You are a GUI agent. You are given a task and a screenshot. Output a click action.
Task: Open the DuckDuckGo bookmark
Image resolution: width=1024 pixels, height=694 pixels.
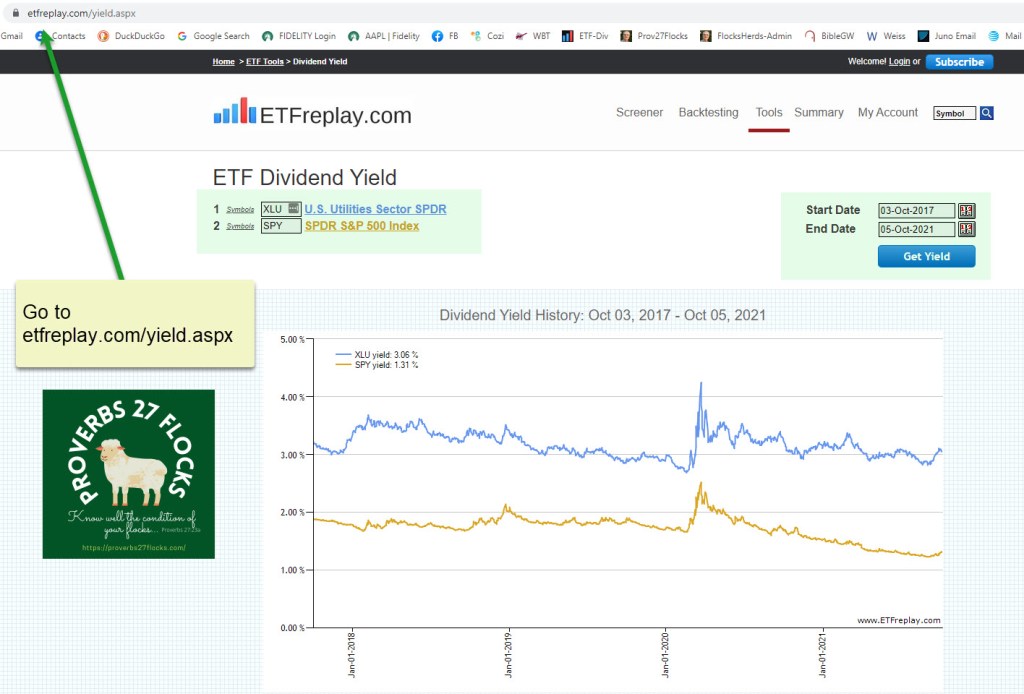click(x=131, y=36)
